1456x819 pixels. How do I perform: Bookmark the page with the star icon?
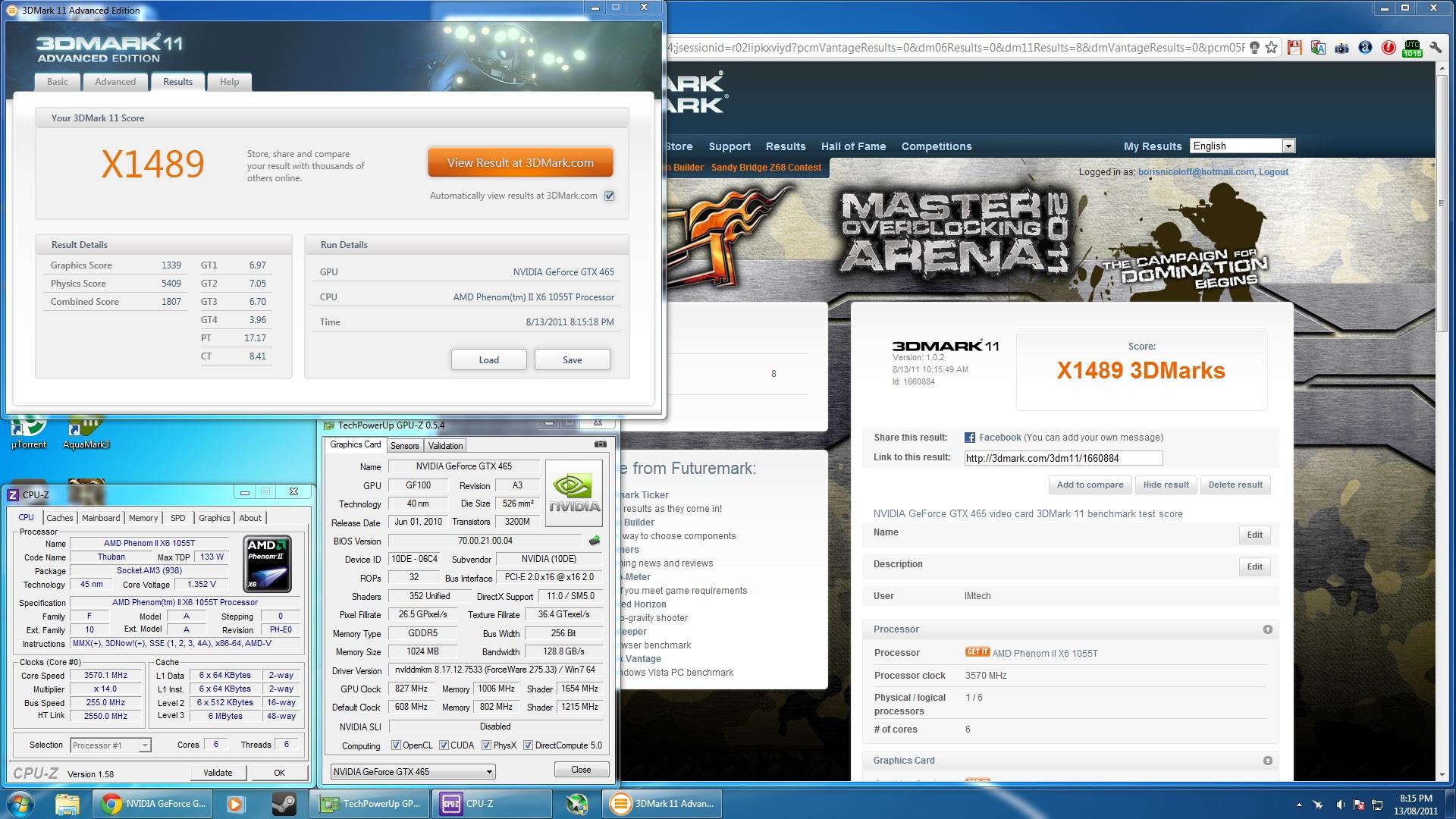1272,48
